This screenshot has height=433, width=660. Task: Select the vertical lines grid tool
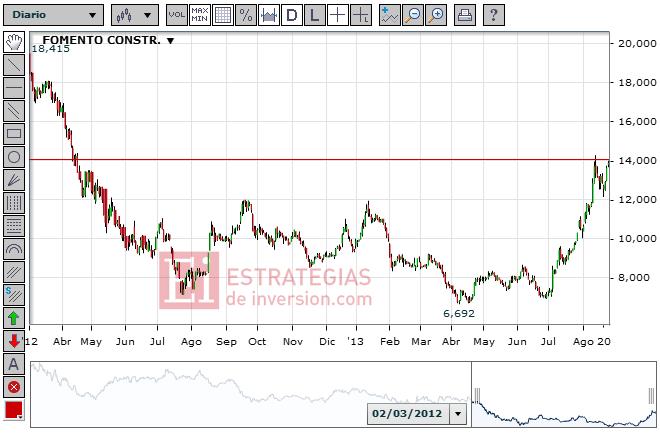pyautogui.click(x=14, y=203)
